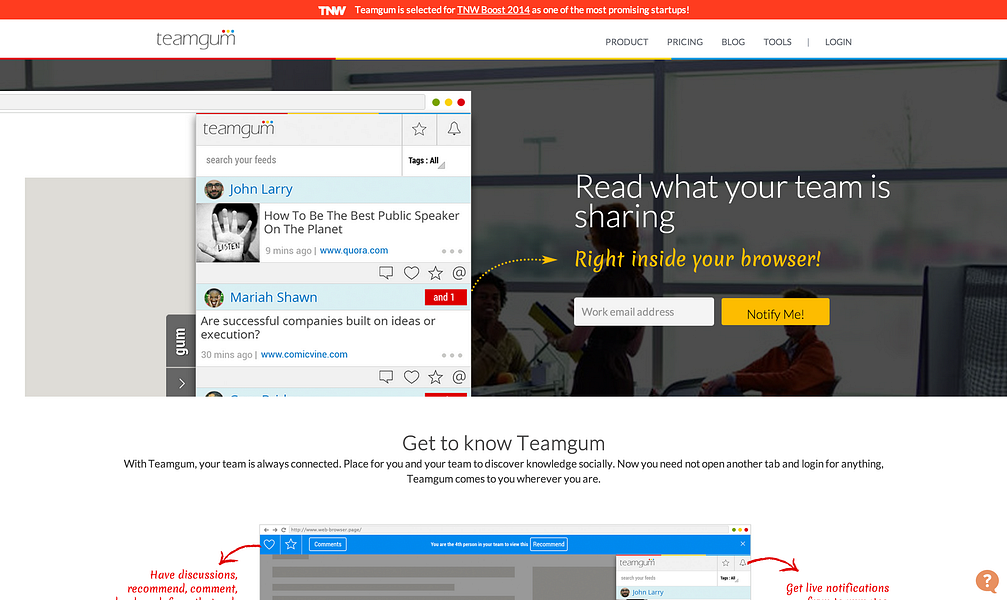Screen dimensions: 1007x600
Task: Click the Comments button in blue bar
Action: (328, 544)
